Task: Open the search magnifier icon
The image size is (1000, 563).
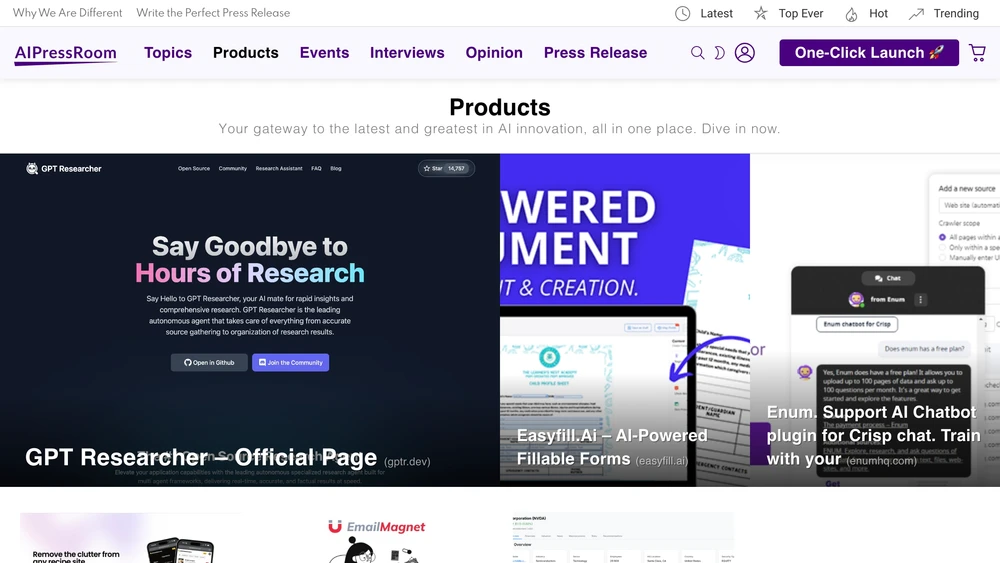Action: (x=698, y=53)
